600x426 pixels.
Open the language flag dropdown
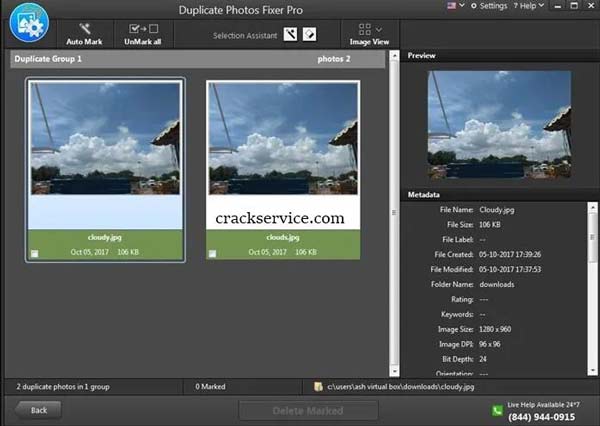point(454,6)
